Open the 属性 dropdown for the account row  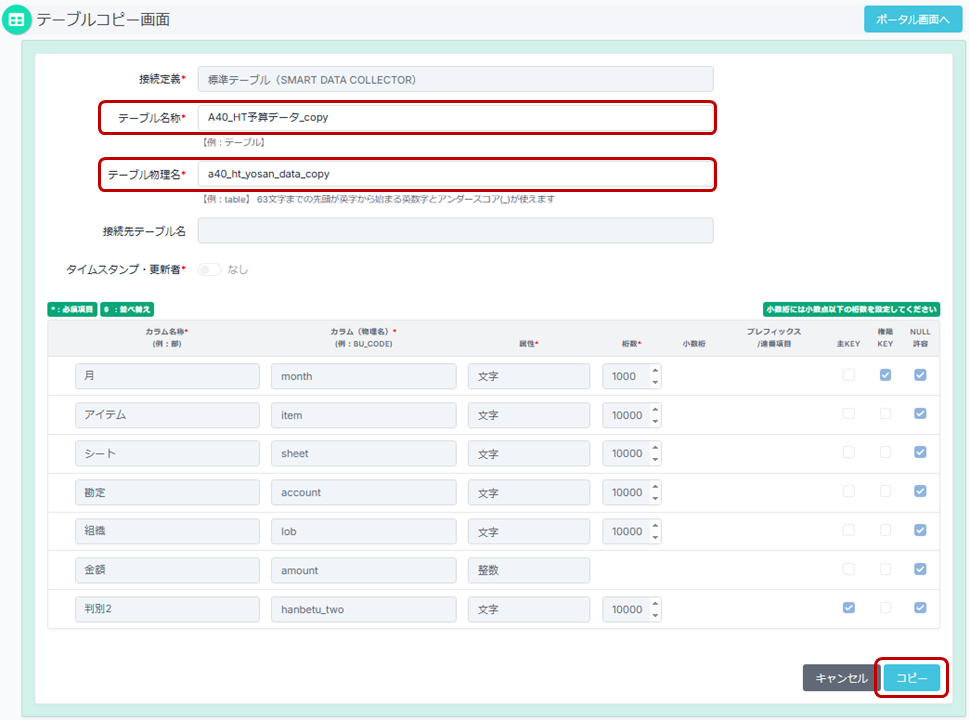[528, 492]
